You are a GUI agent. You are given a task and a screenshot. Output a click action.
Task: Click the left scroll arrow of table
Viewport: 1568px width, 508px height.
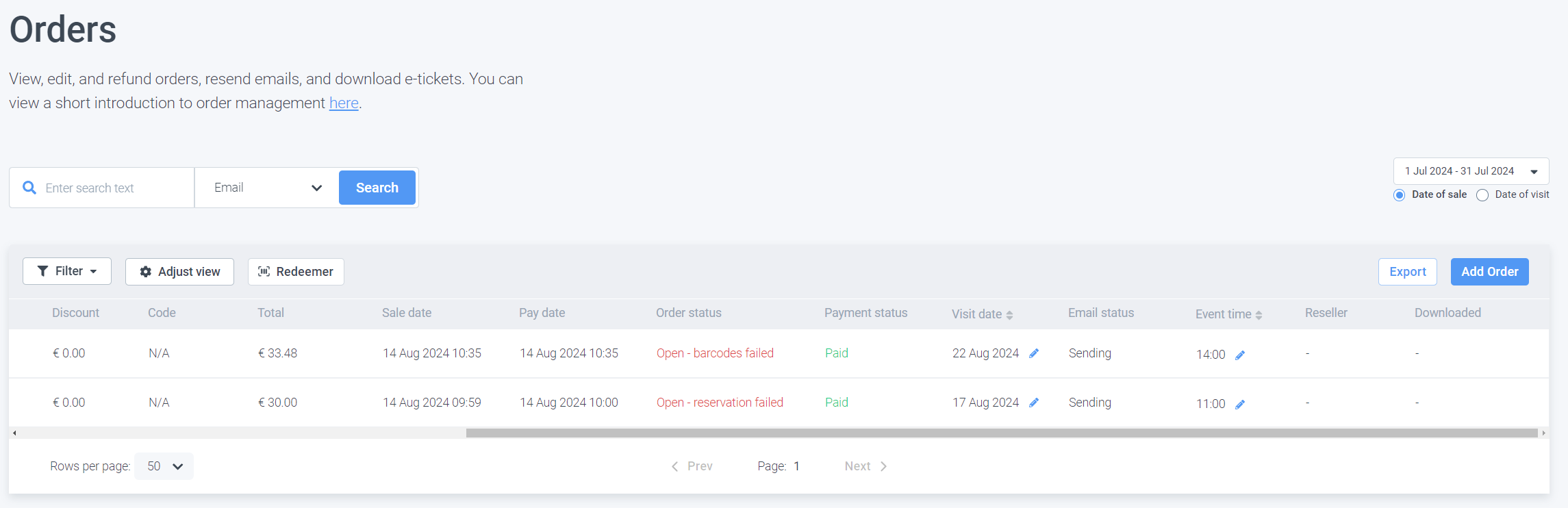click(14, 433)
